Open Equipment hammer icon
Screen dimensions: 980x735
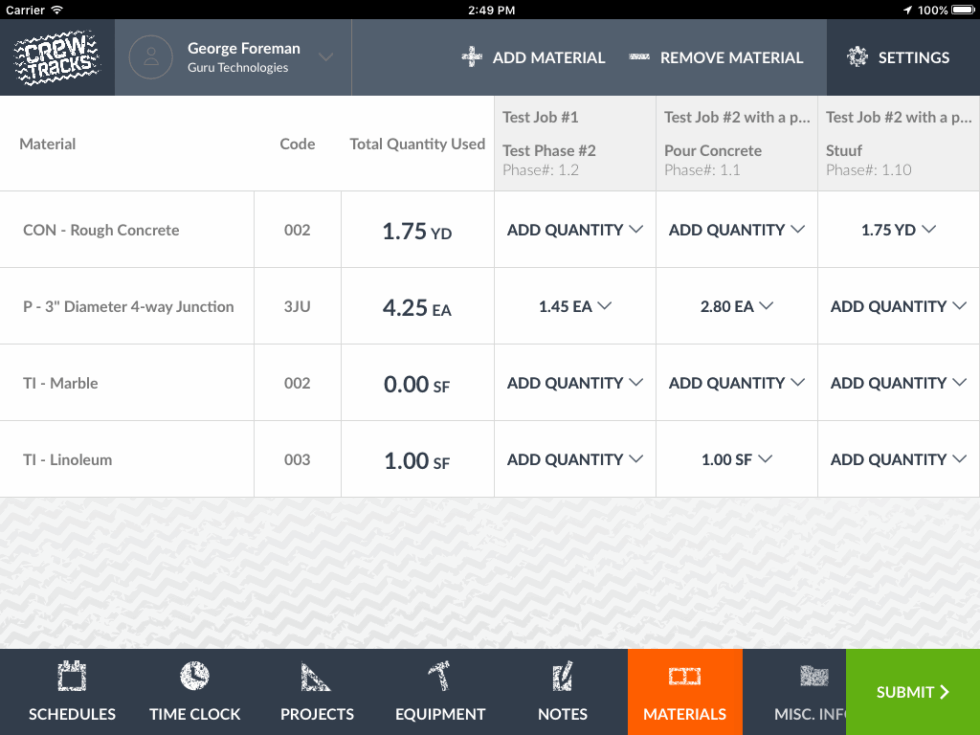(439, 677)
